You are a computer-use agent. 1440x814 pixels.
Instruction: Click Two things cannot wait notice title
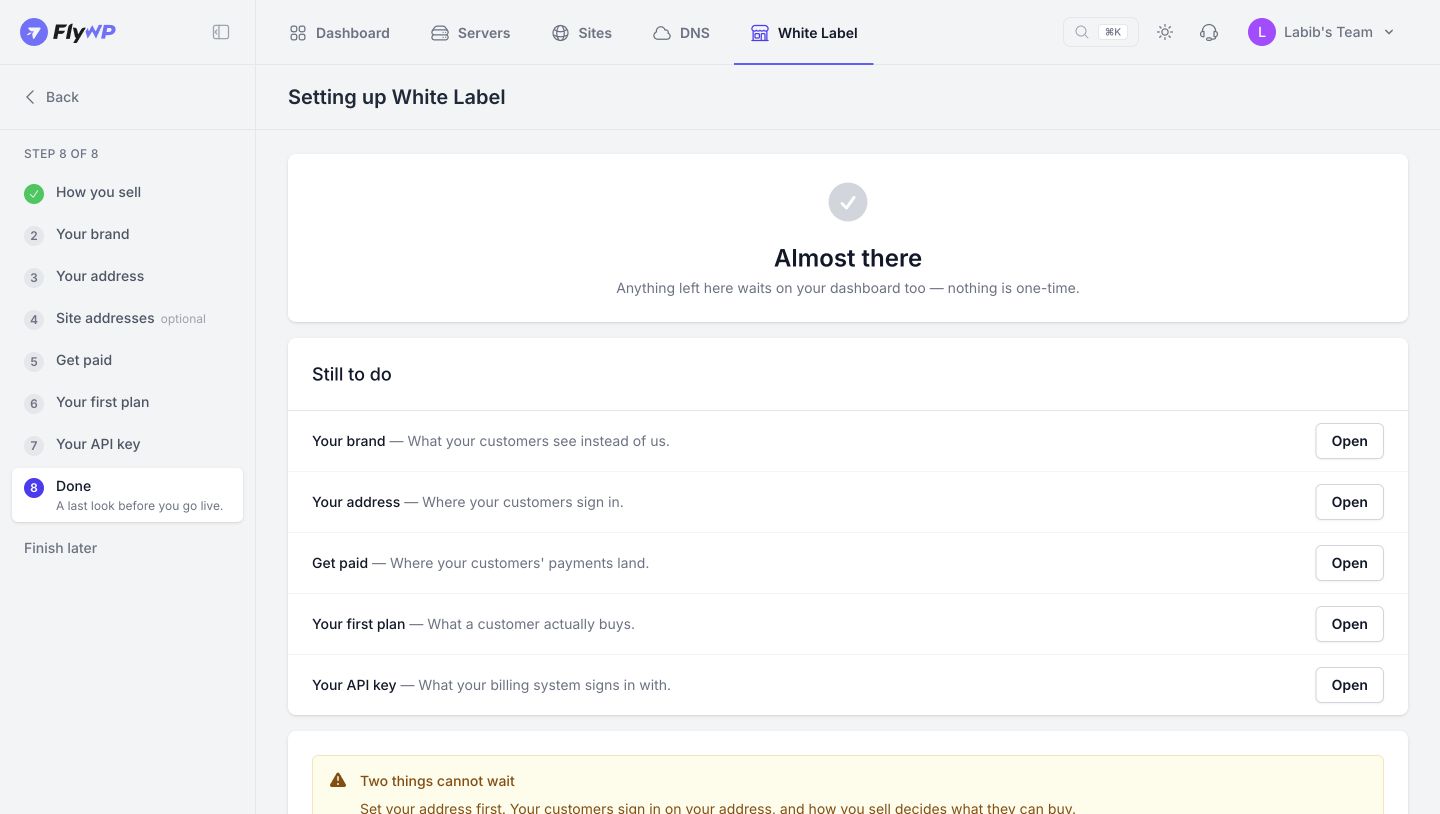tap(438, 781)
